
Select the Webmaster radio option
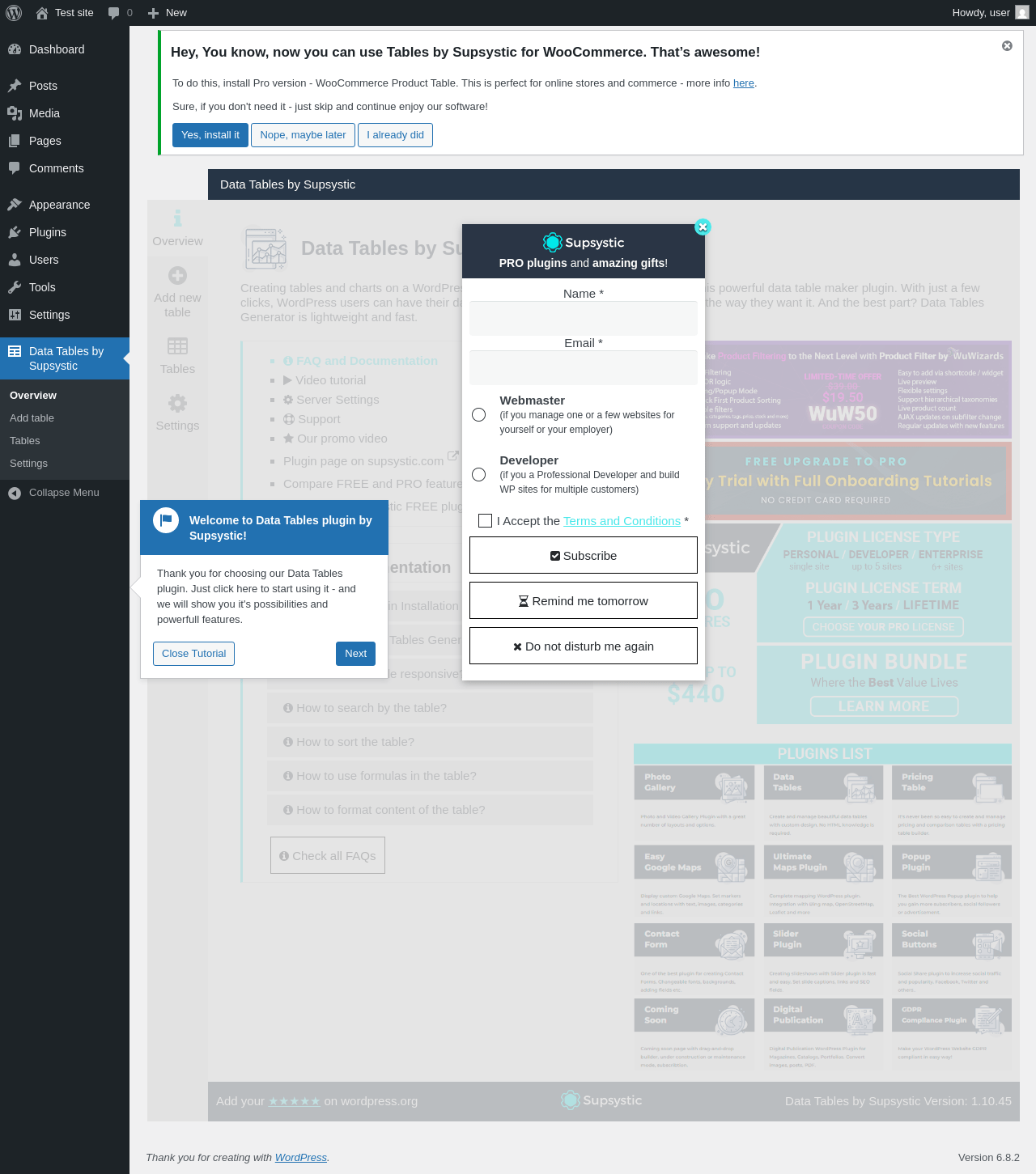coord(479,415)
